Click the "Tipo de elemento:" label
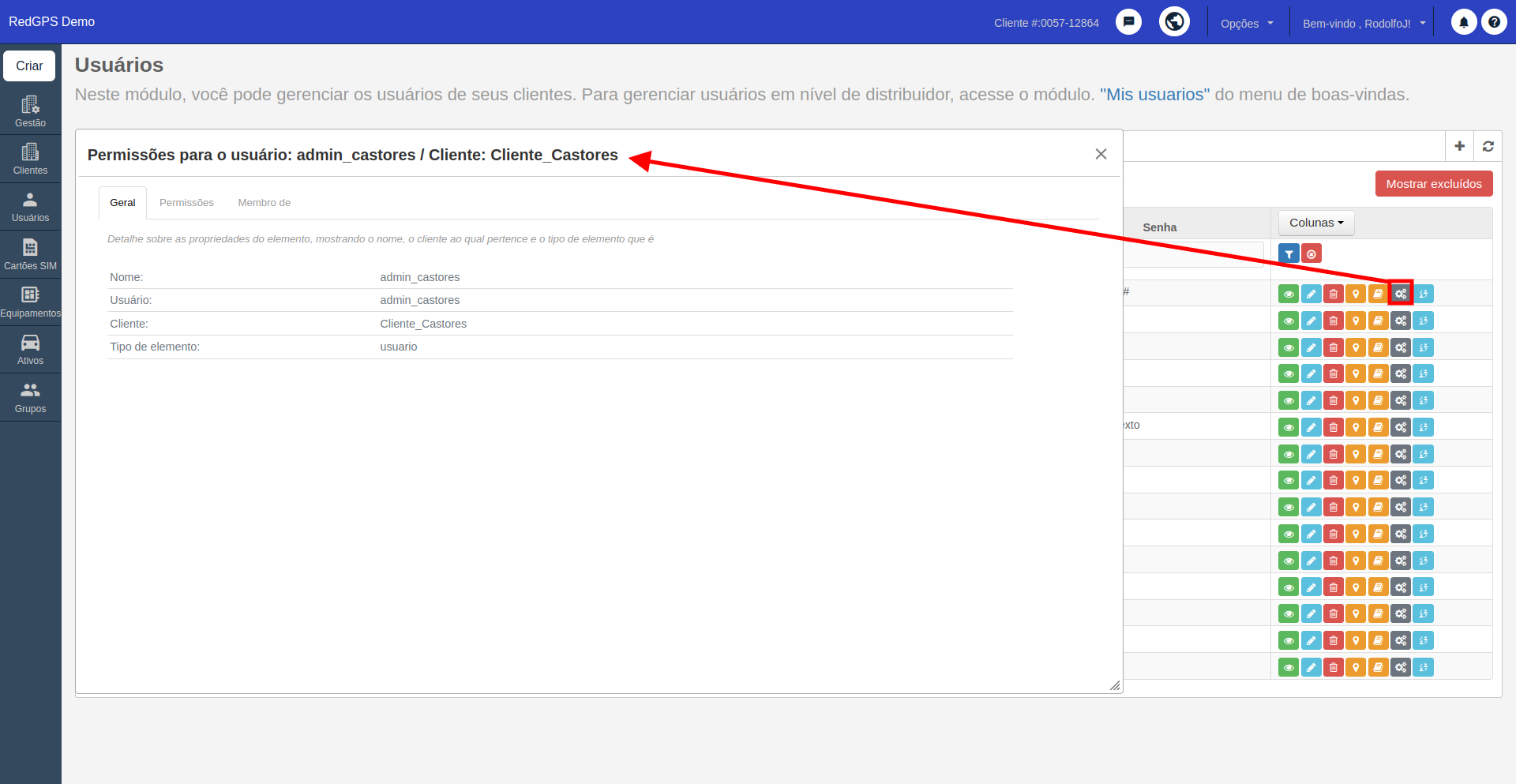Image resolution: width=1516 pixels, height=784 pixels. click(155, 347)
